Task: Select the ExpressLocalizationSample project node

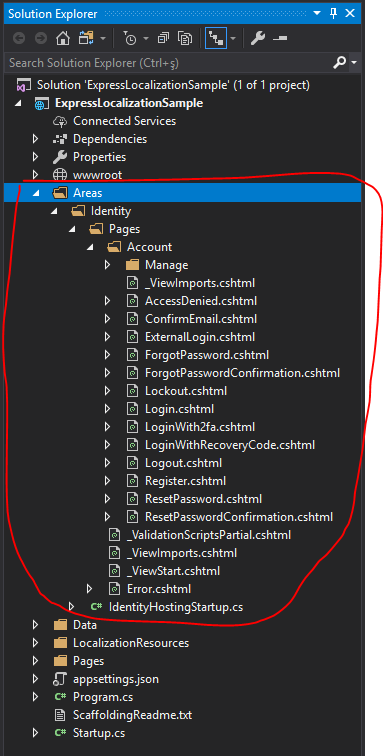Action: pyautogui.click(x=129, y=103)
